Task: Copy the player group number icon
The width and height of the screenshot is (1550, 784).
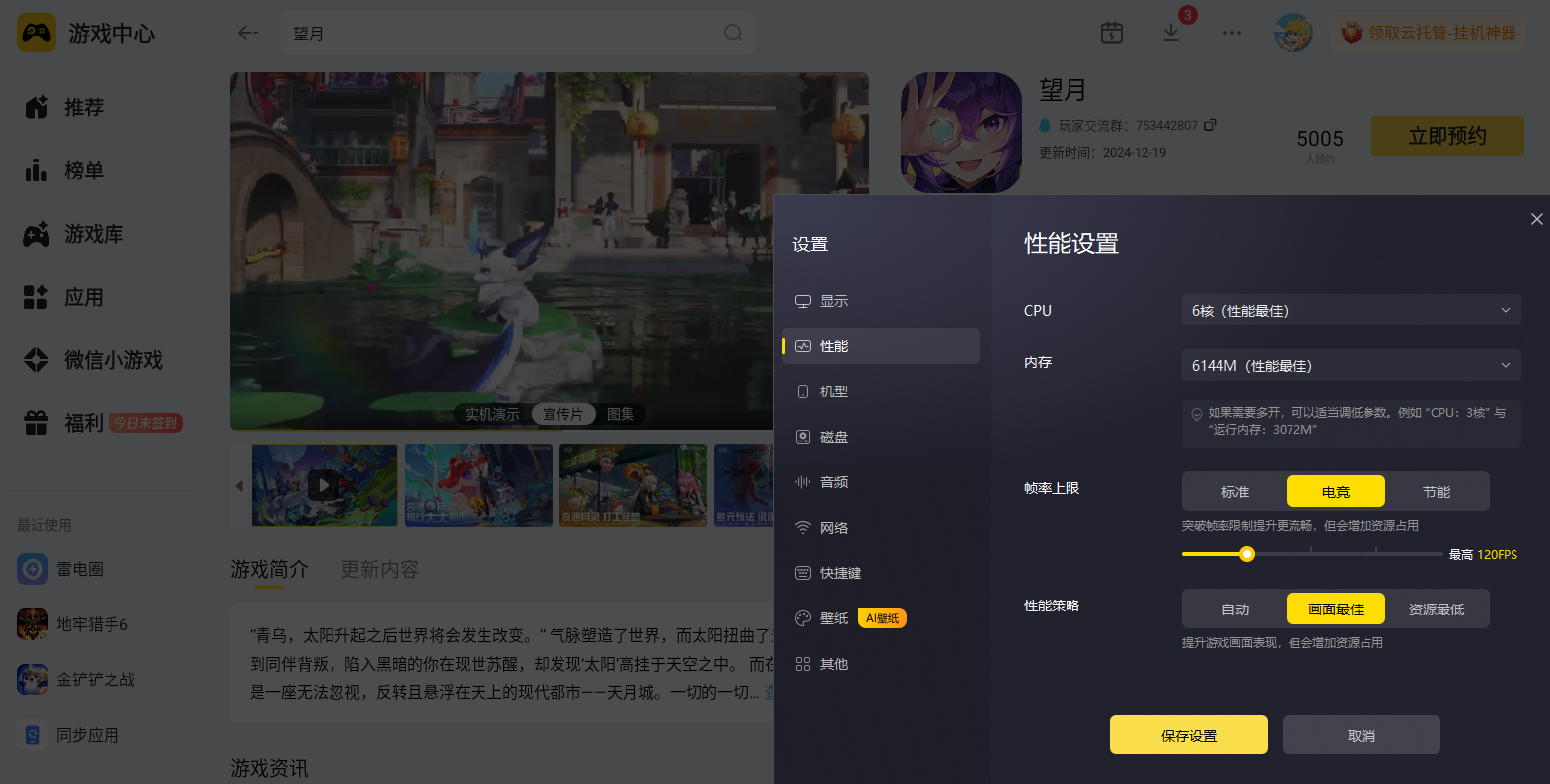Action: (1210, 125)
